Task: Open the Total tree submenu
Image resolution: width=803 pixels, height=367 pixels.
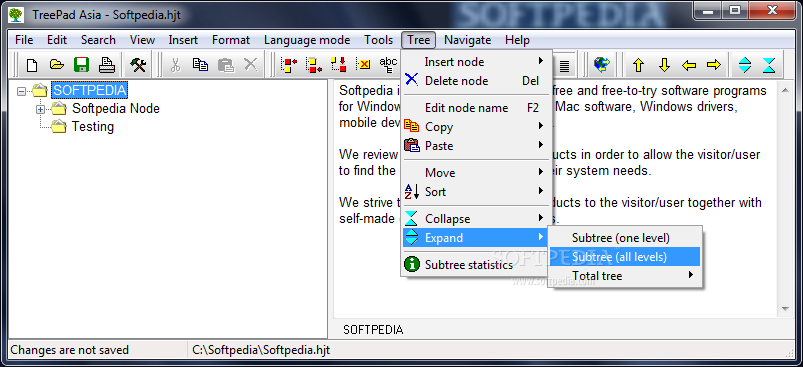Action: pyautogui.click(x=625, y=276)
